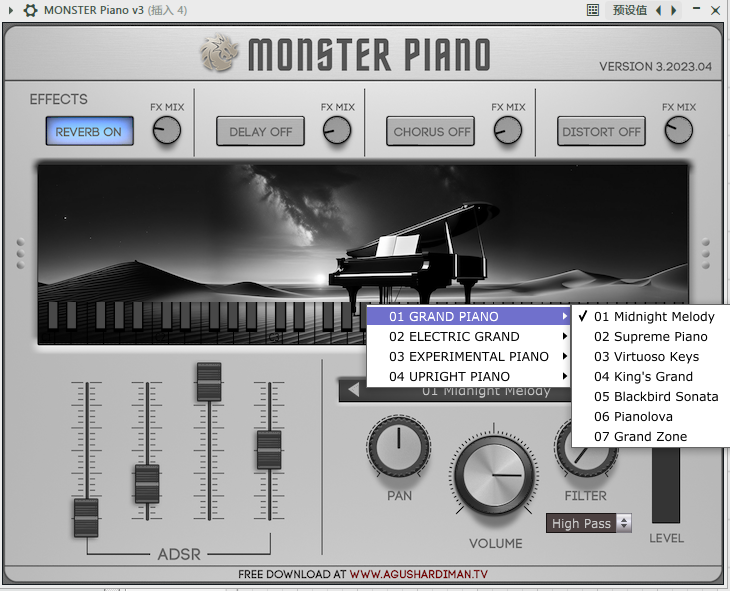Click the right side three-dot handle
This screenshot has height=591, width=730.
tap(706, 253)
